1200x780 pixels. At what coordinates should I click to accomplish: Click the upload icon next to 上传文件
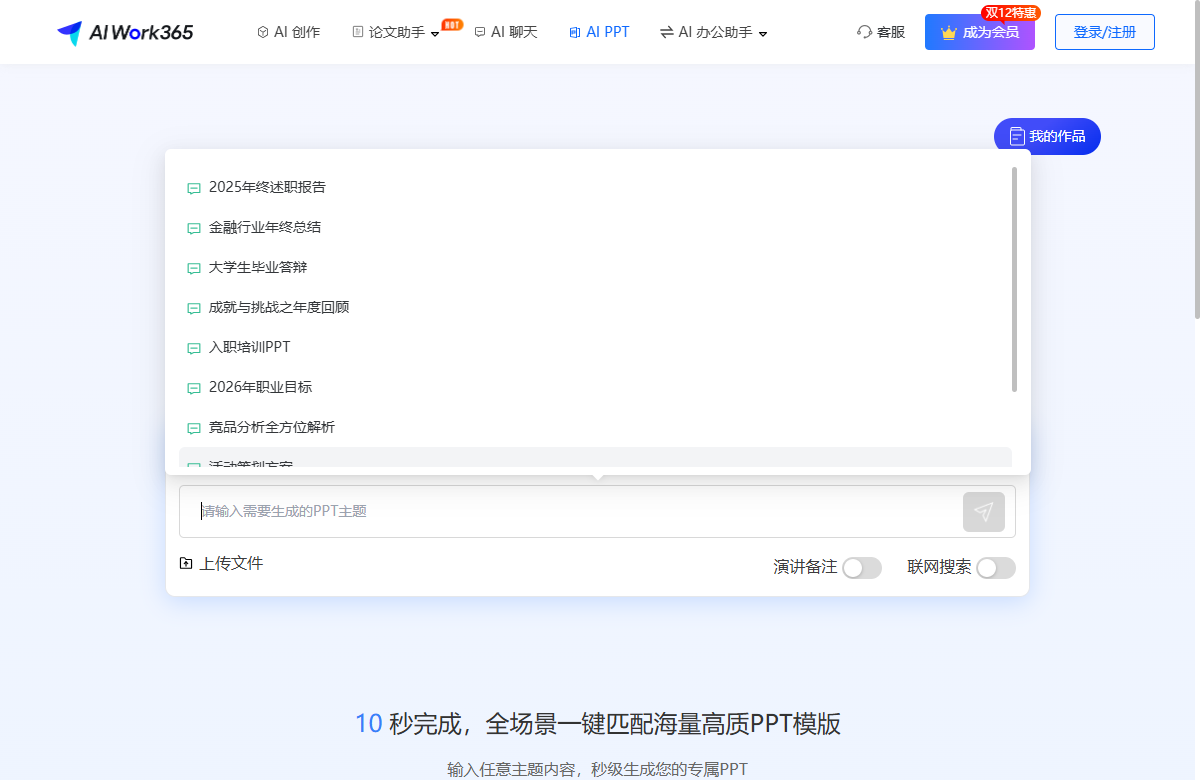click(186, 563)
